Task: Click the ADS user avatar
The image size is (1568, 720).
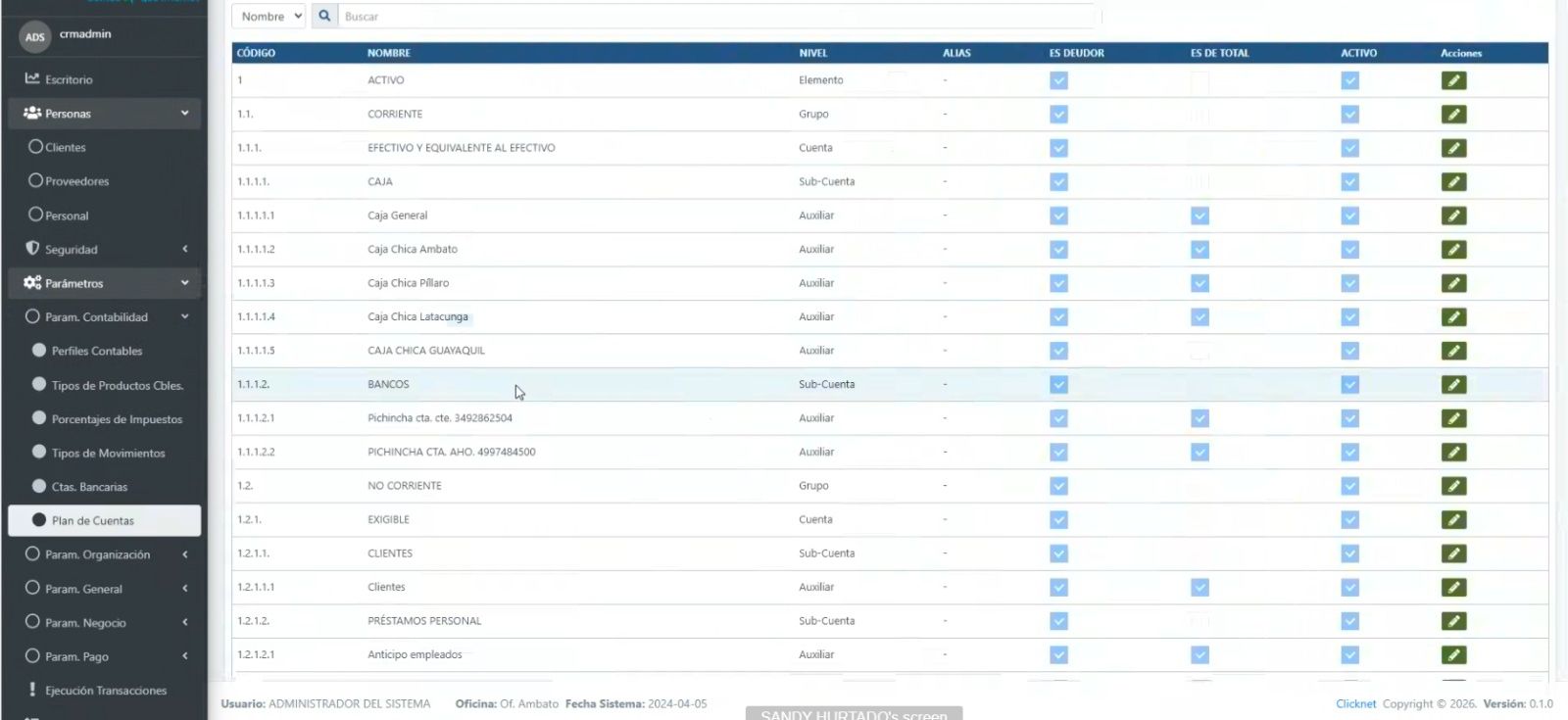Action: point(34,37)
